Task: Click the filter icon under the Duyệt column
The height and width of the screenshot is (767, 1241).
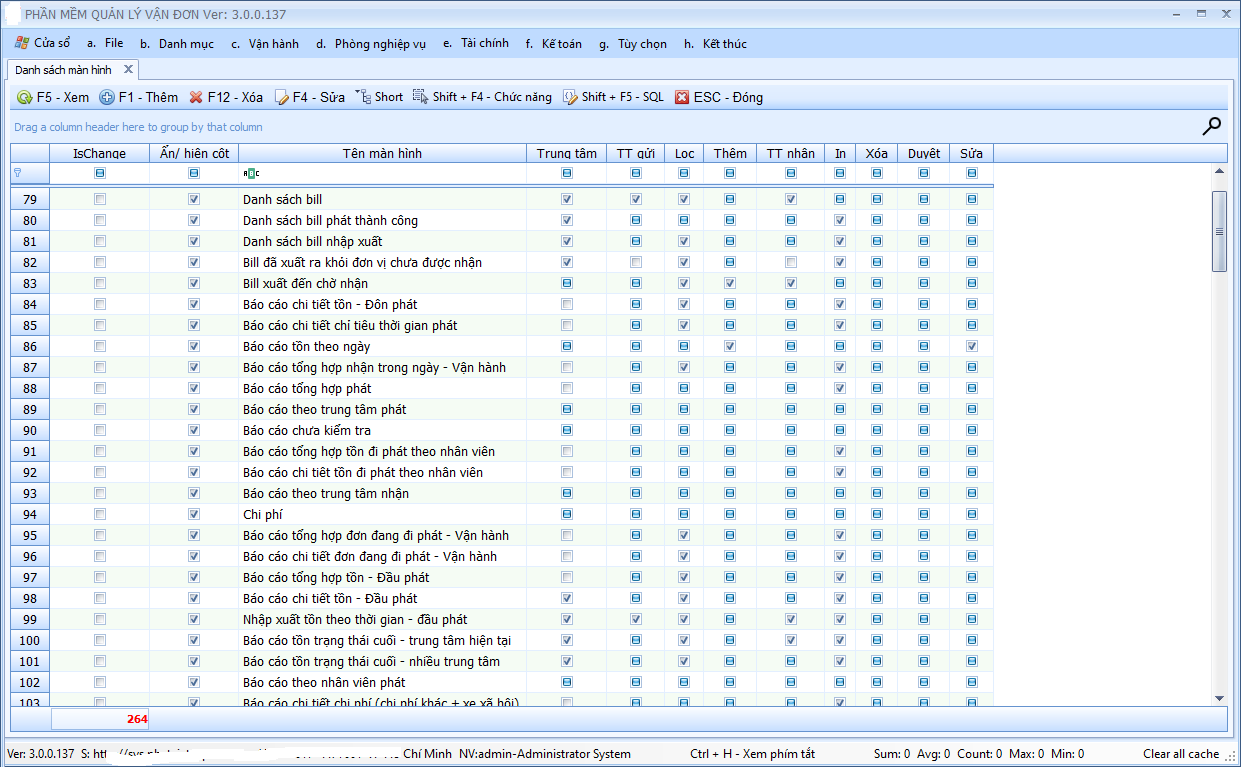Action: point(924,173)
